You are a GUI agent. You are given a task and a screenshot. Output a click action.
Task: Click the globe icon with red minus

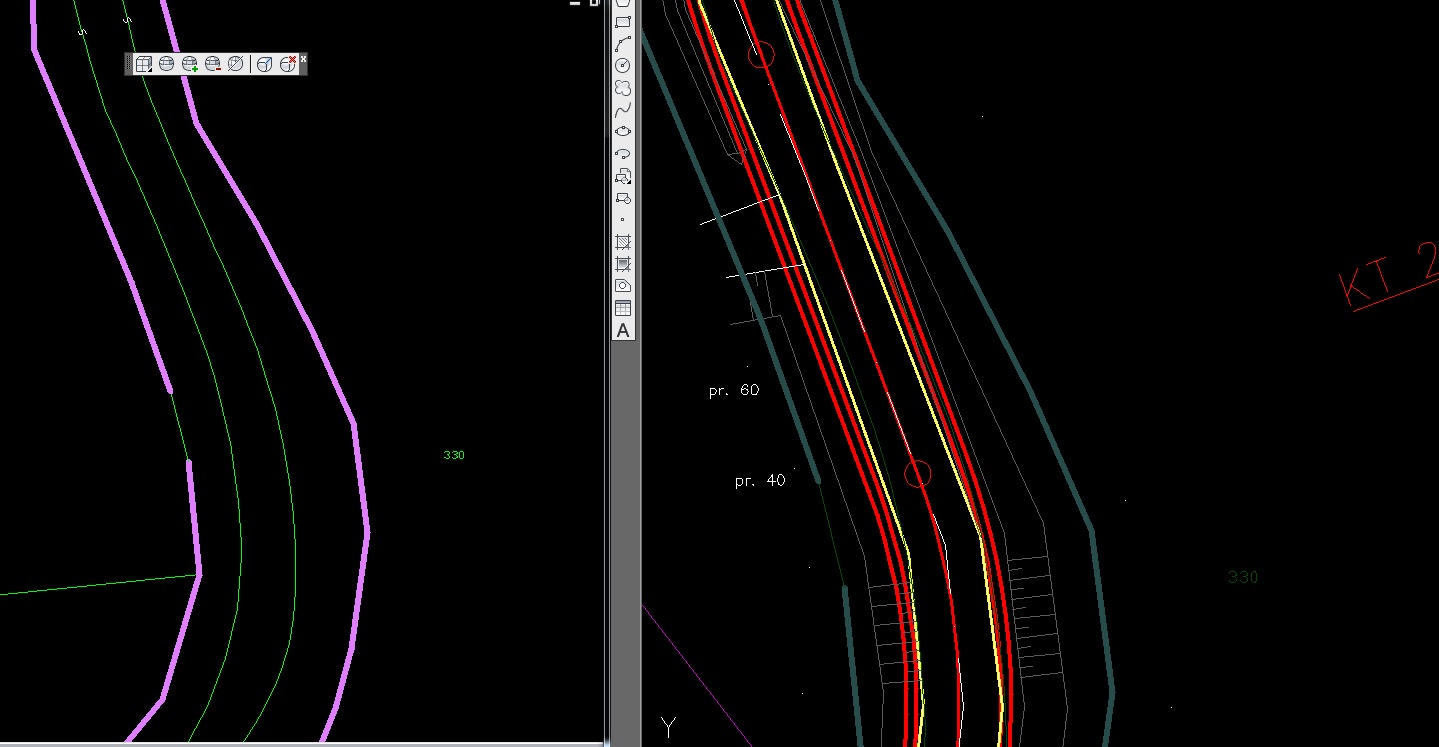pos(213,64)
